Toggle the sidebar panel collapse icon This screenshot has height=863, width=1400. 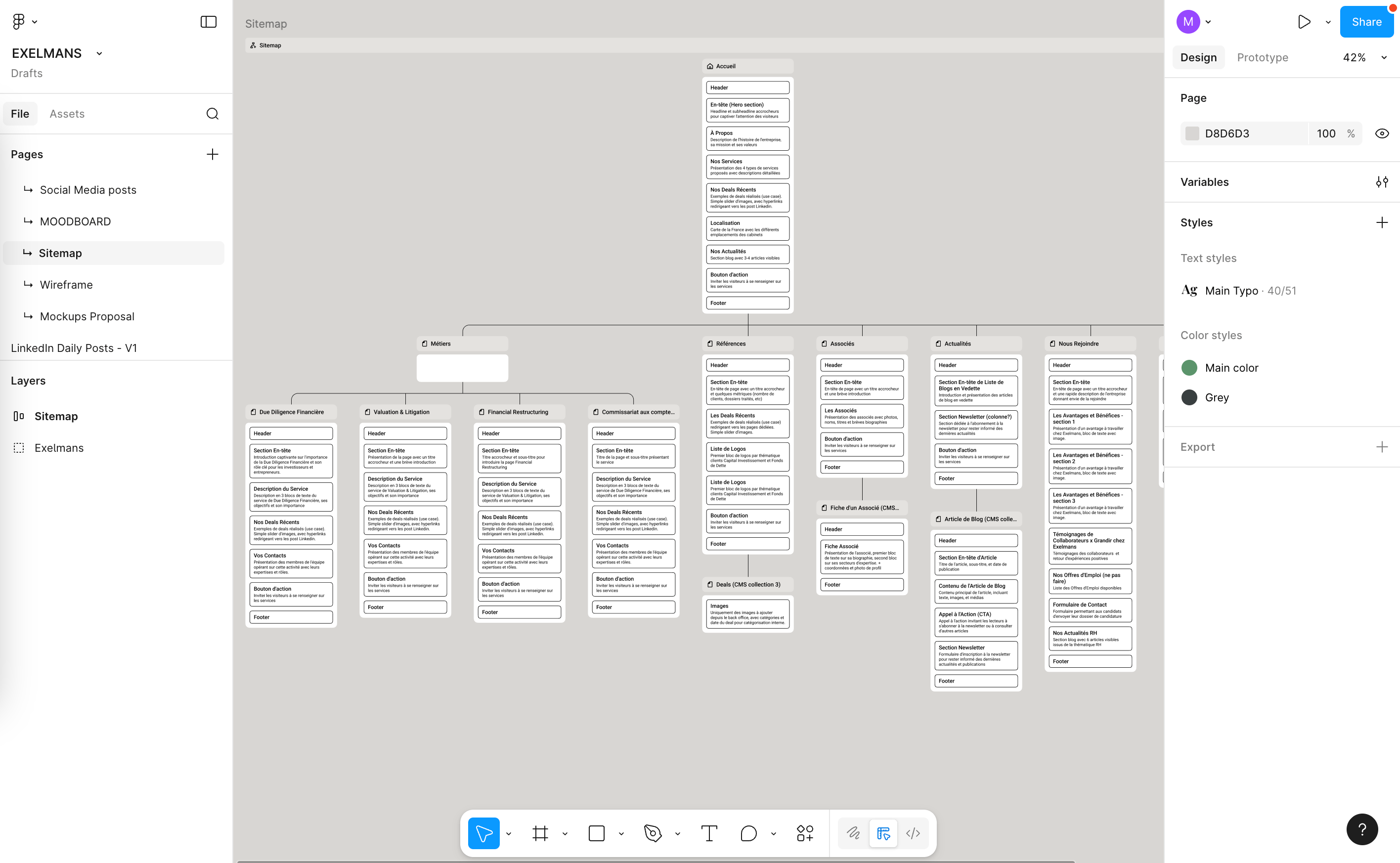point(208,22)
